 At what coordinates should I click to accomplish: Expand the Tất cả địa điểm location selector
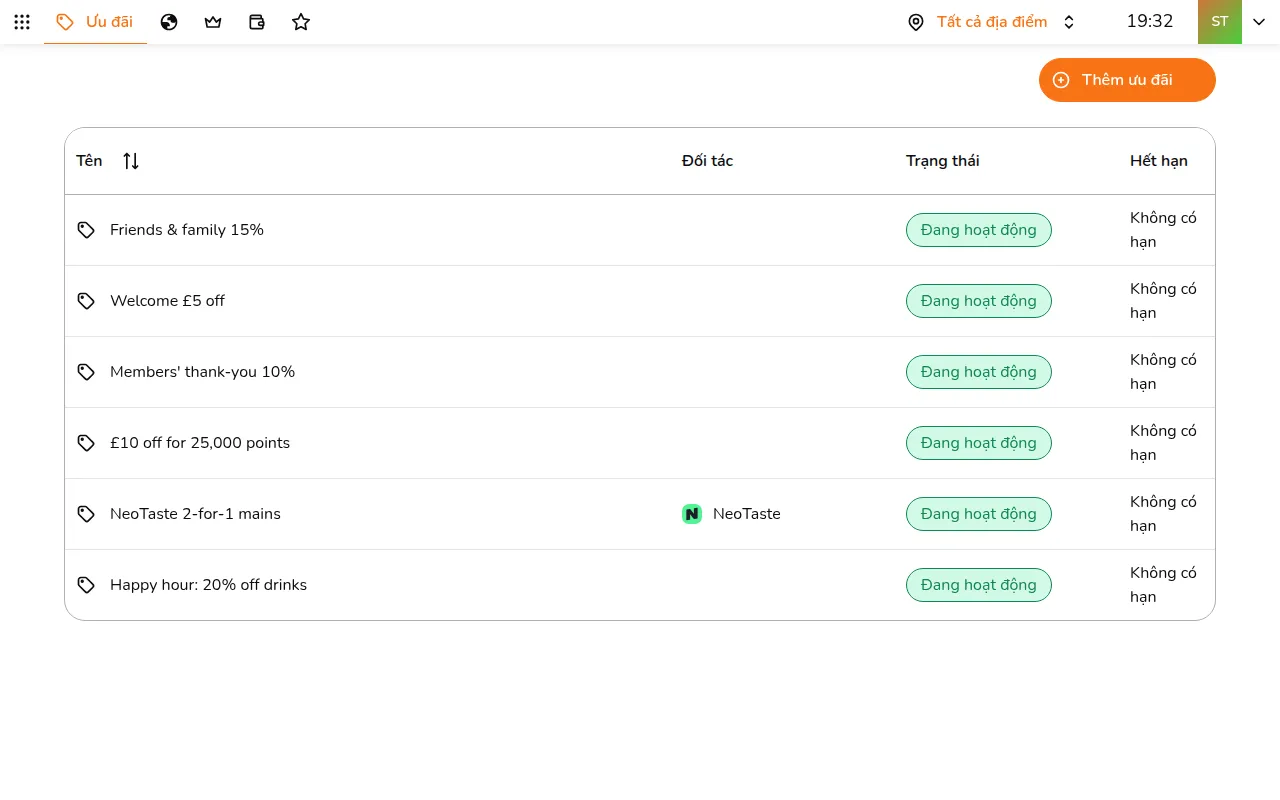click(x=991, y=22)
